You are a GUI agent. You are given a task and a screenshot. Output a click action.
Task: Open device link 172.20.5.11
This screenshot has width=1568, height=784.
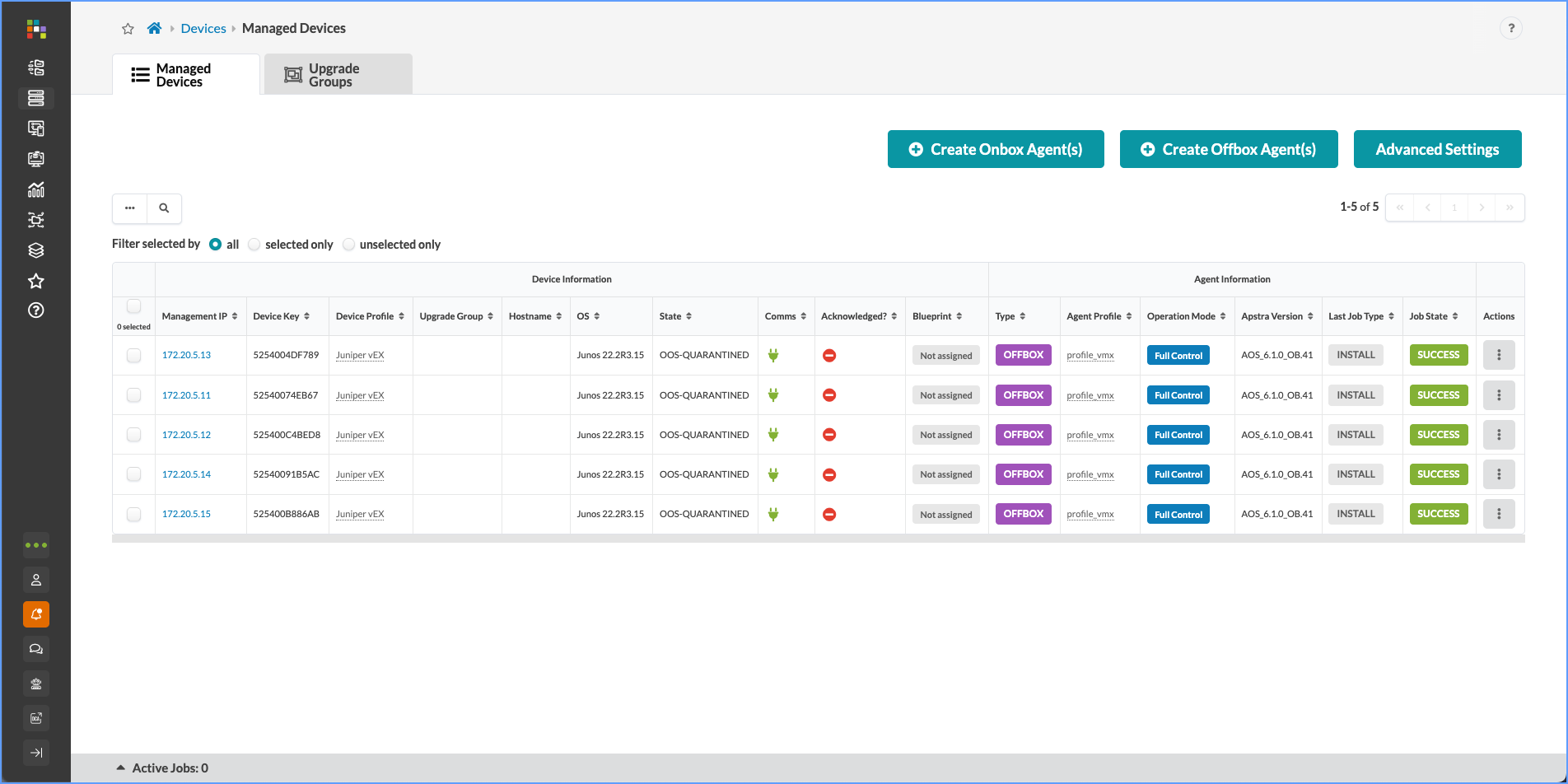(x=186, y=395)
